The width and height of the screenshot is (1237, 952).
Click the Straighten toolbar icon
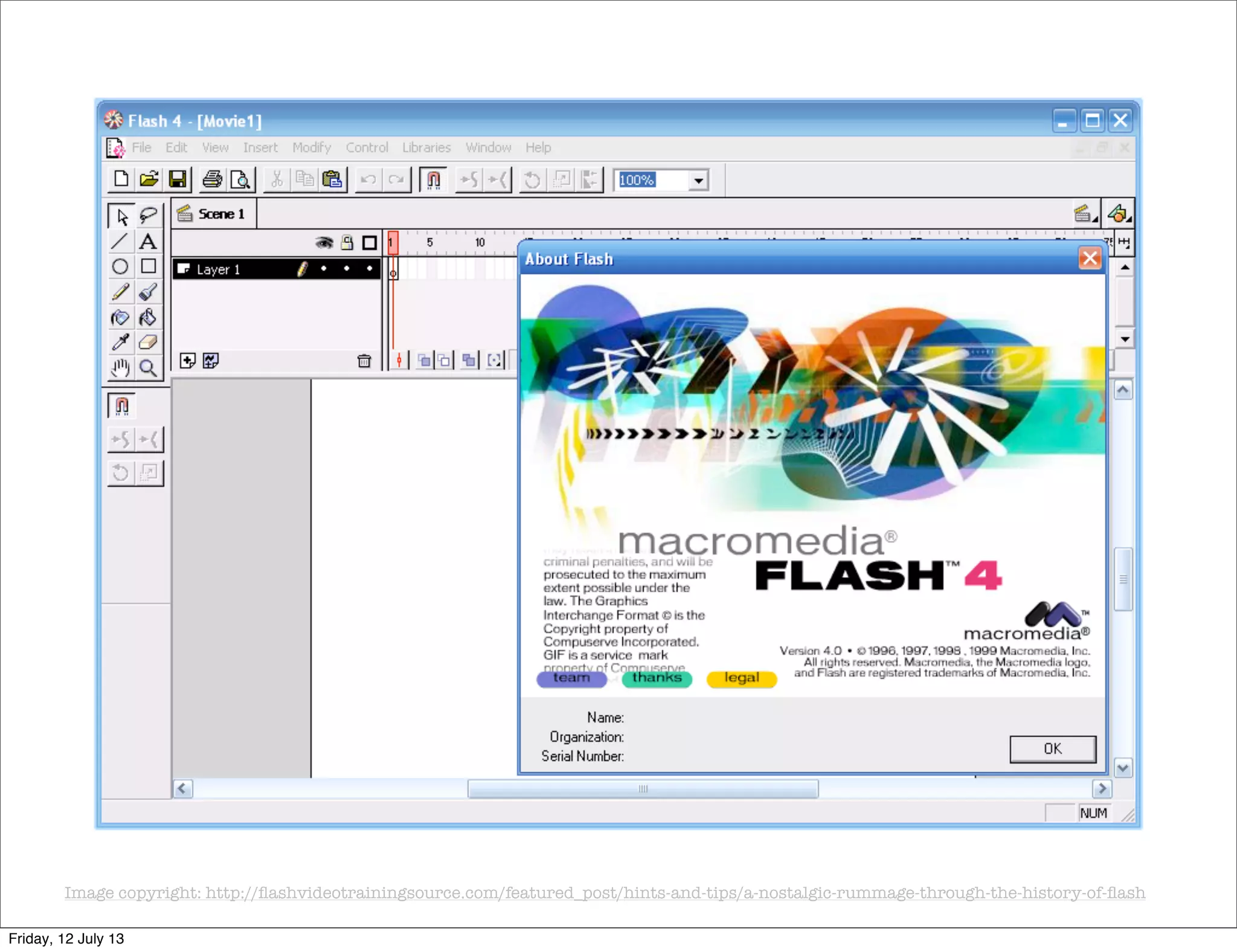click(498, 179)
